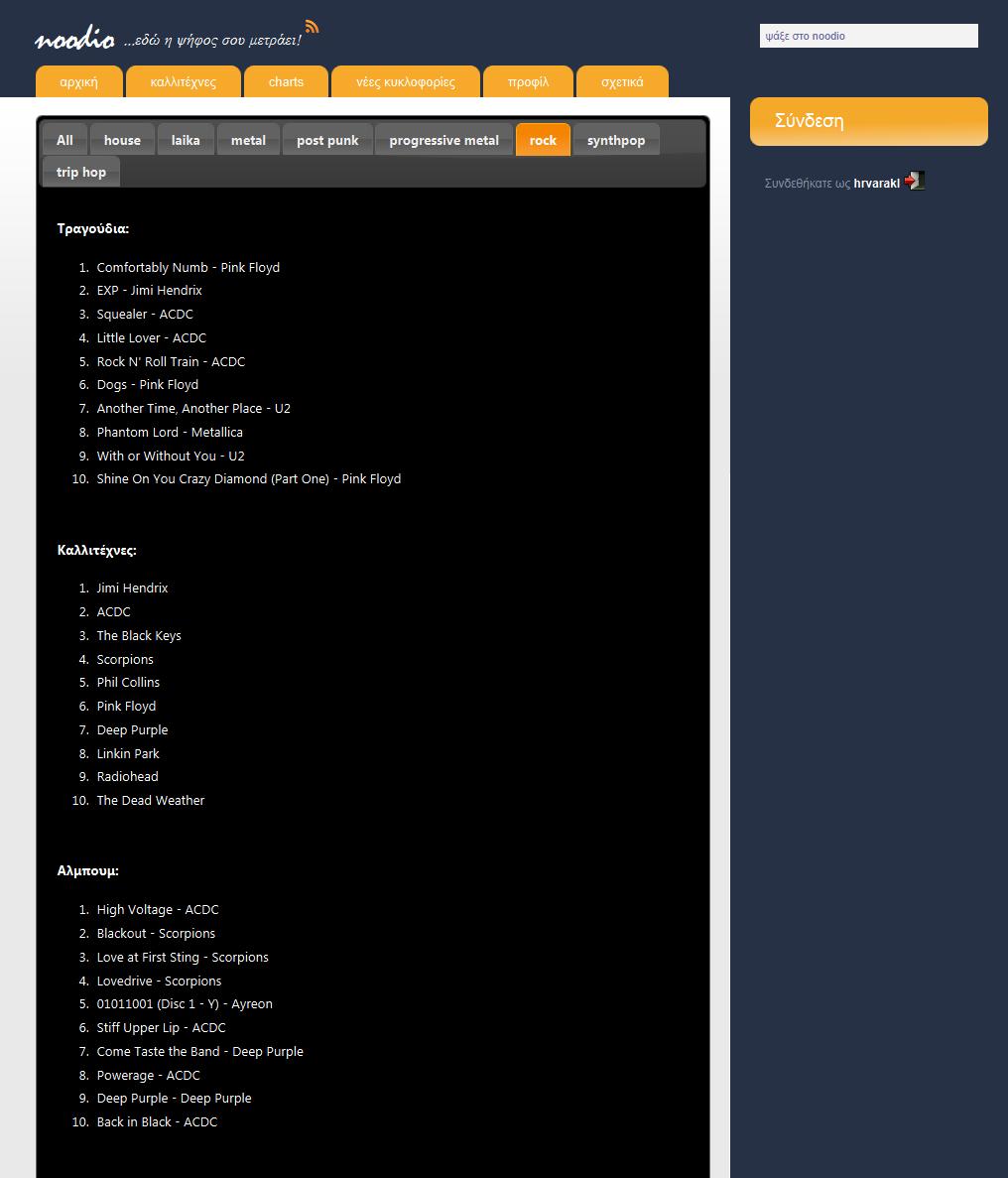Image resolution: width=1008 pixels, height=1178 pixels.
Task: Focus the 'ψάξε στο noodio' search field
Action: pyautogui.click(x=868, y=36)
